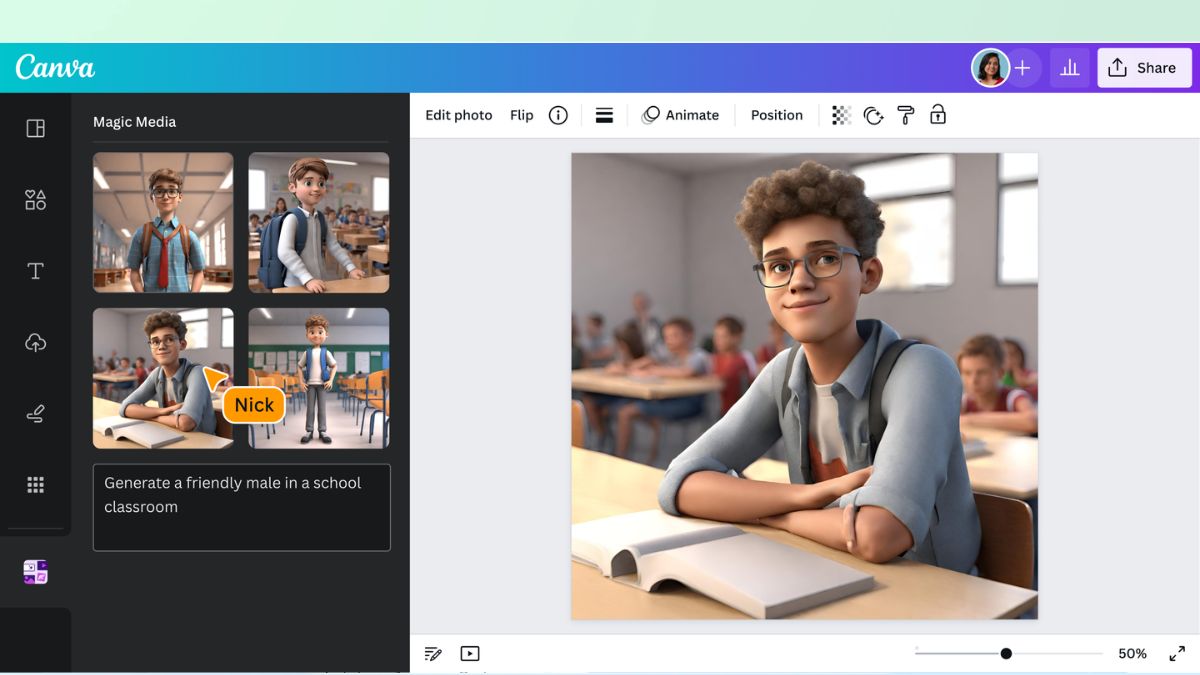
Task: Open the analytics bar chart icon
Action: pos(1070,68)
